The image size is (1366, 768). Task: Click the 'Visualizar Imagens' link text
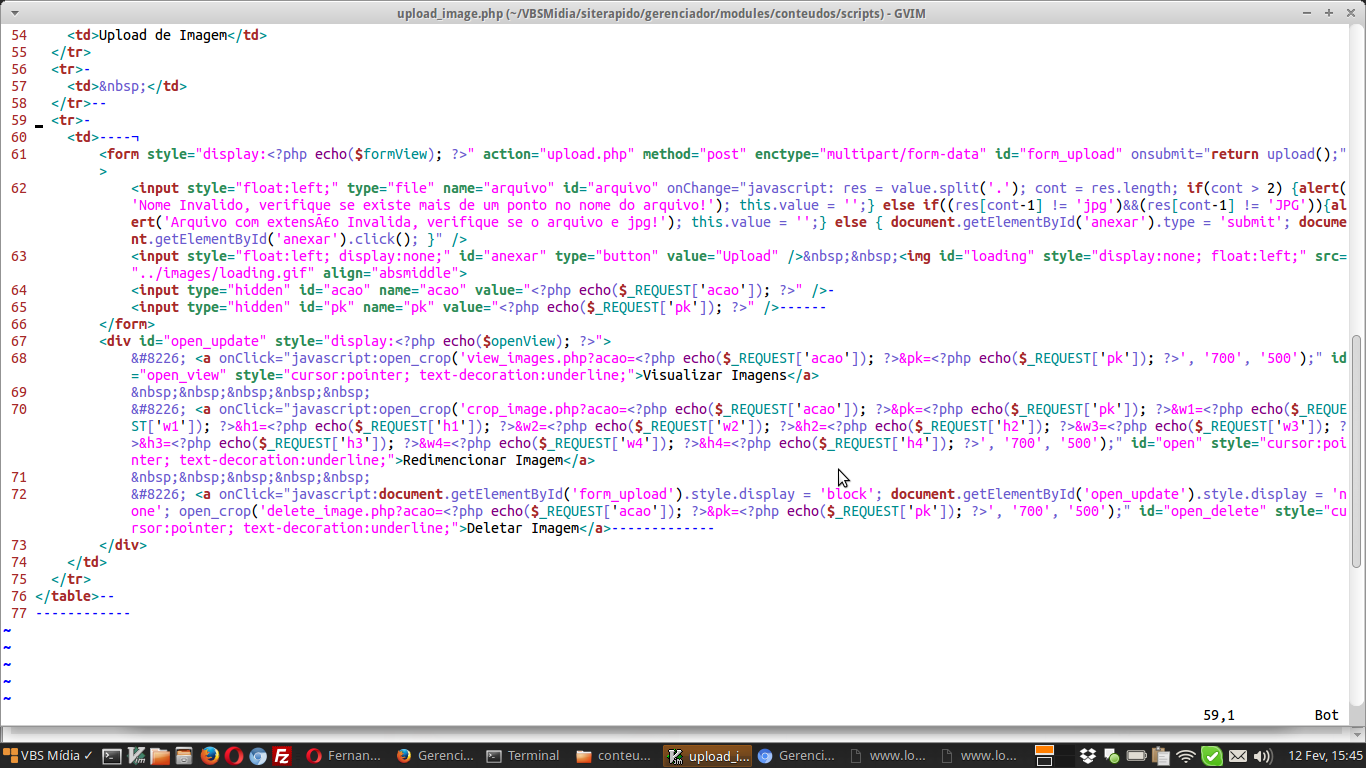pos(715,375)
